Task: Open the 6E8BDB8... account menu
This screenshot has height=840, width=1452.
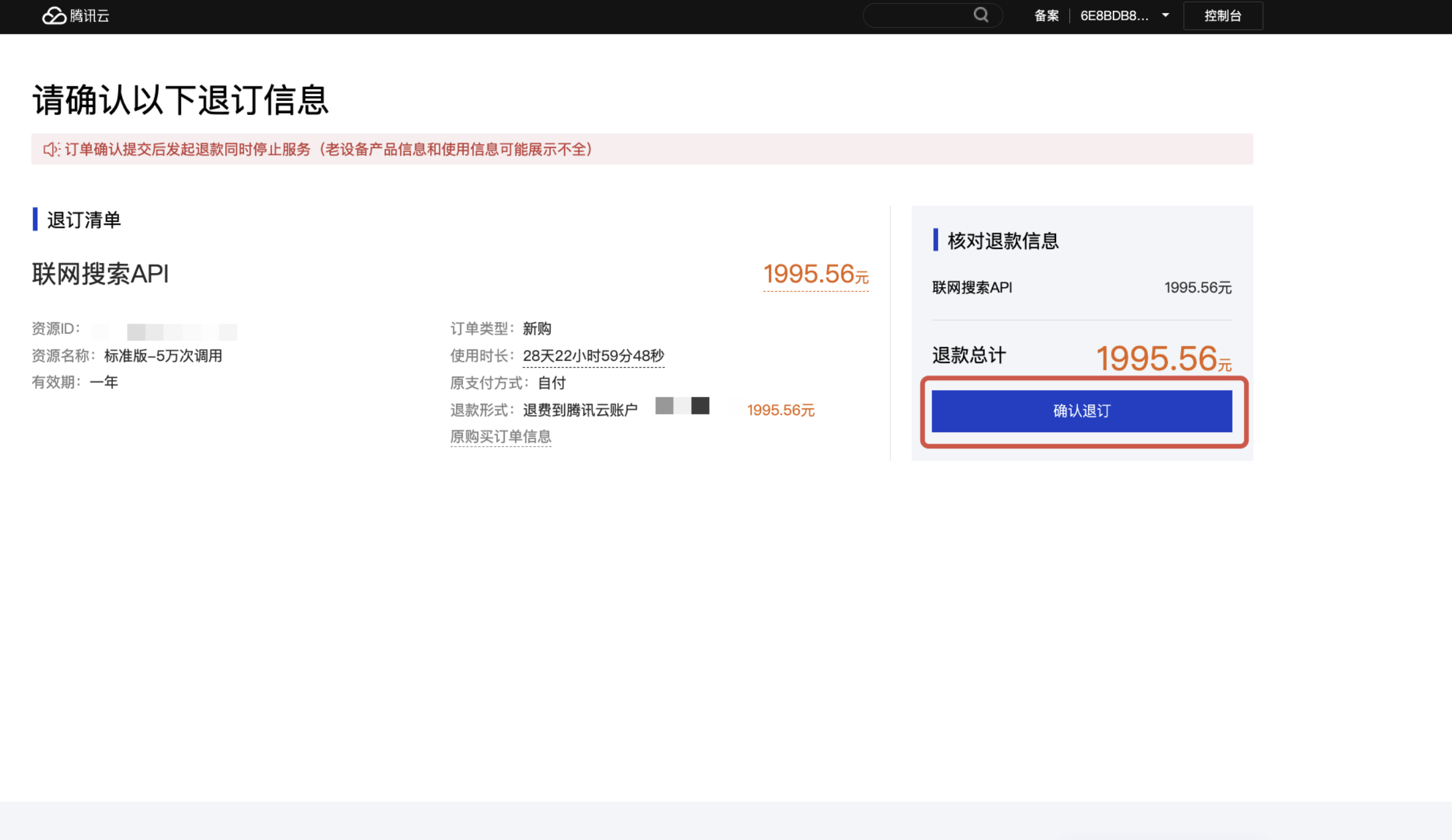Action: point(1114,16)
